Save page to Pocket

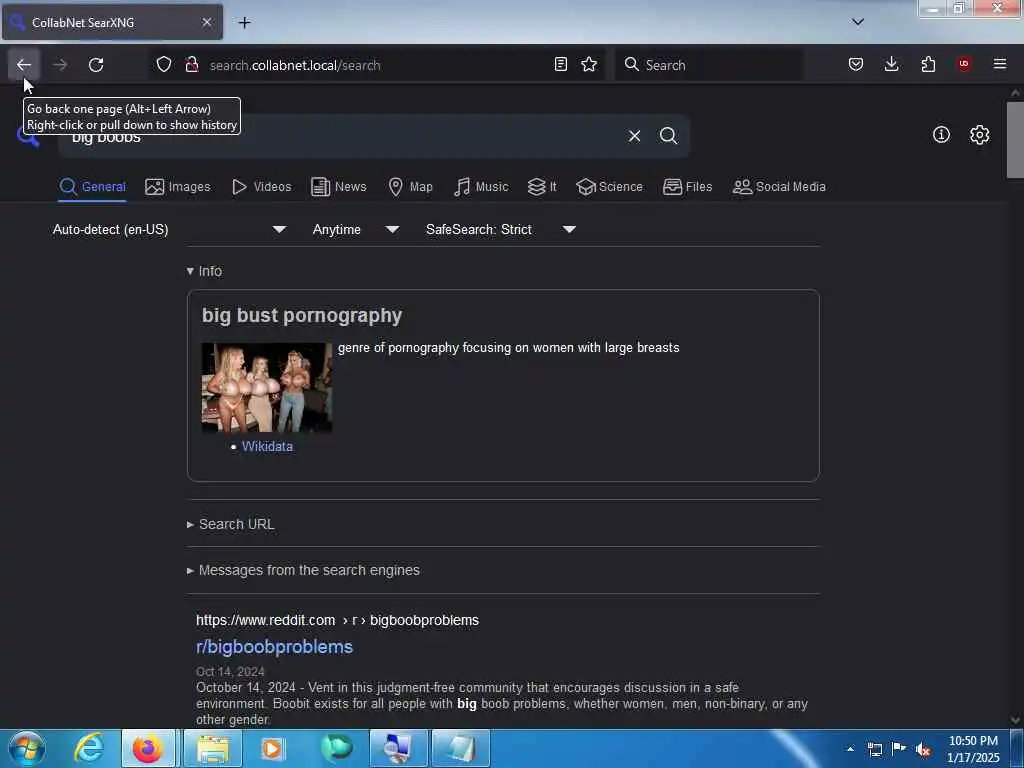856,64
